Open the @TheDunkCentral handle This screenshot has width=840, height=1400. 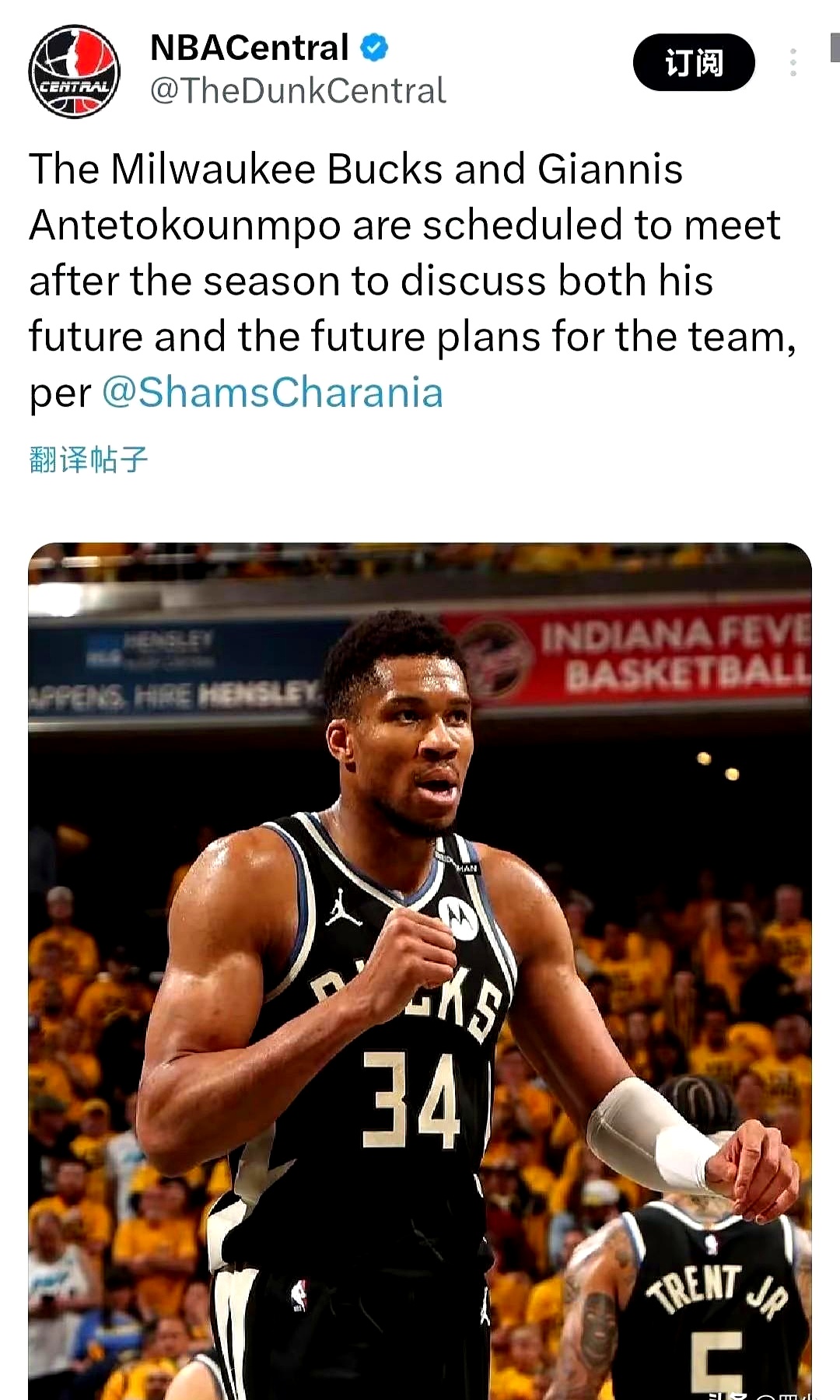[x=298, y=91]
